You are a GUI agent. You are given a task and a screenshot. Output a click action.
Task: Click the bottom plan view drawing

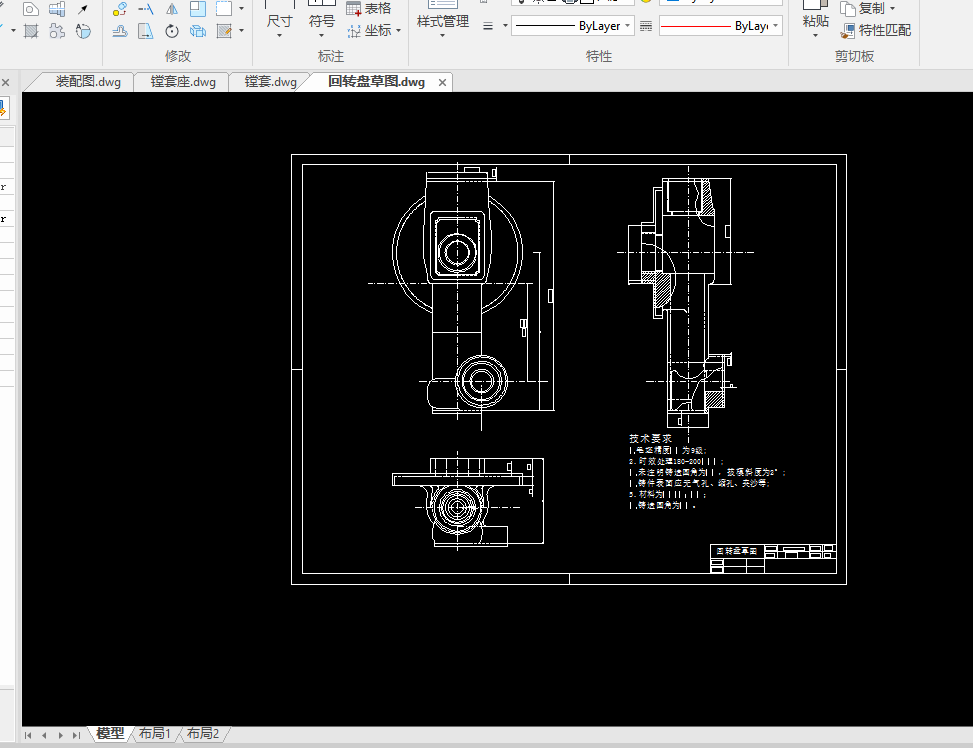coord(468,502)
